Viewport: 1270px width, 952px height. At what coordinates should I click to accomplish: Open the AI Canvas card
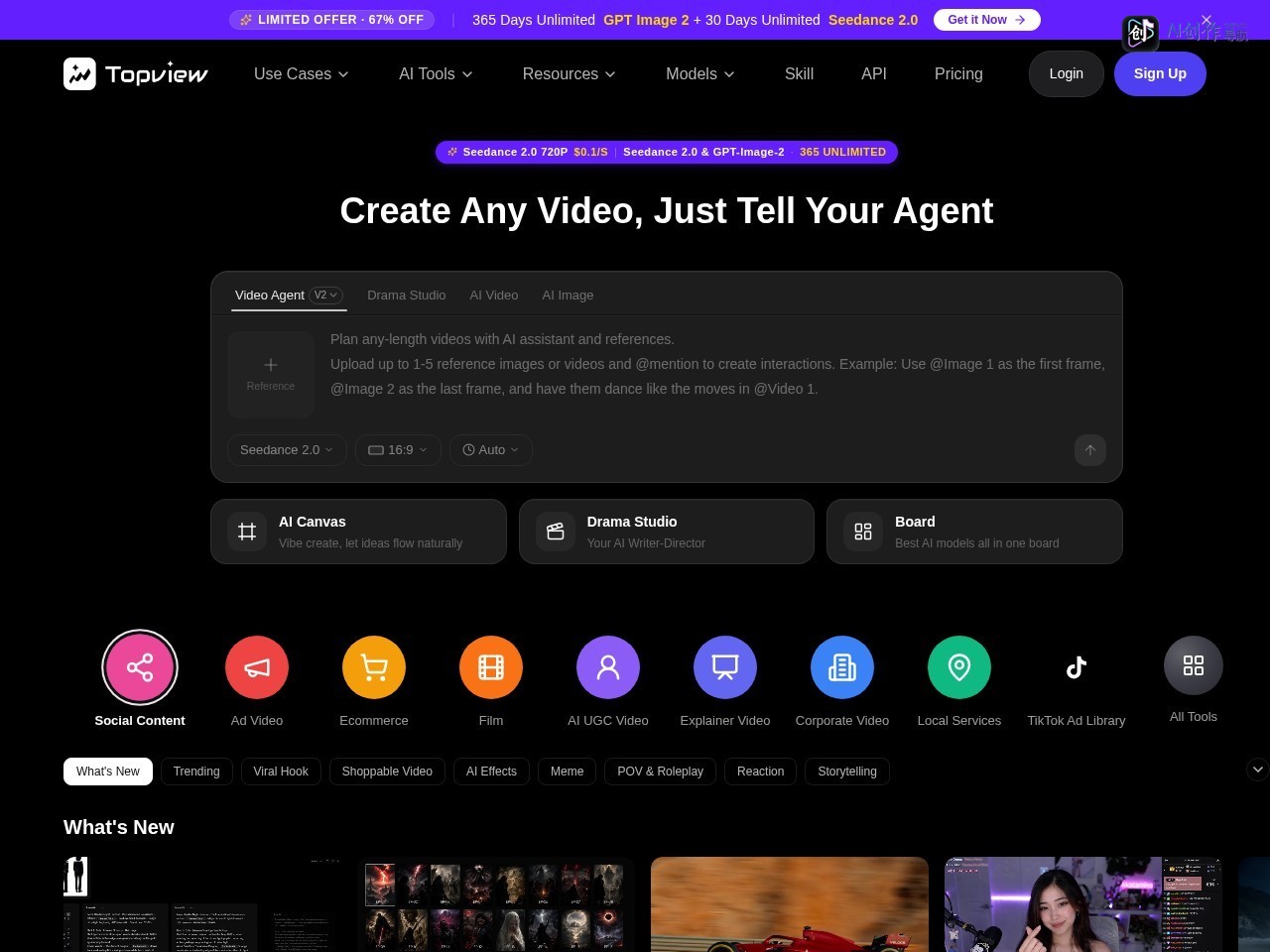(358, 532)
